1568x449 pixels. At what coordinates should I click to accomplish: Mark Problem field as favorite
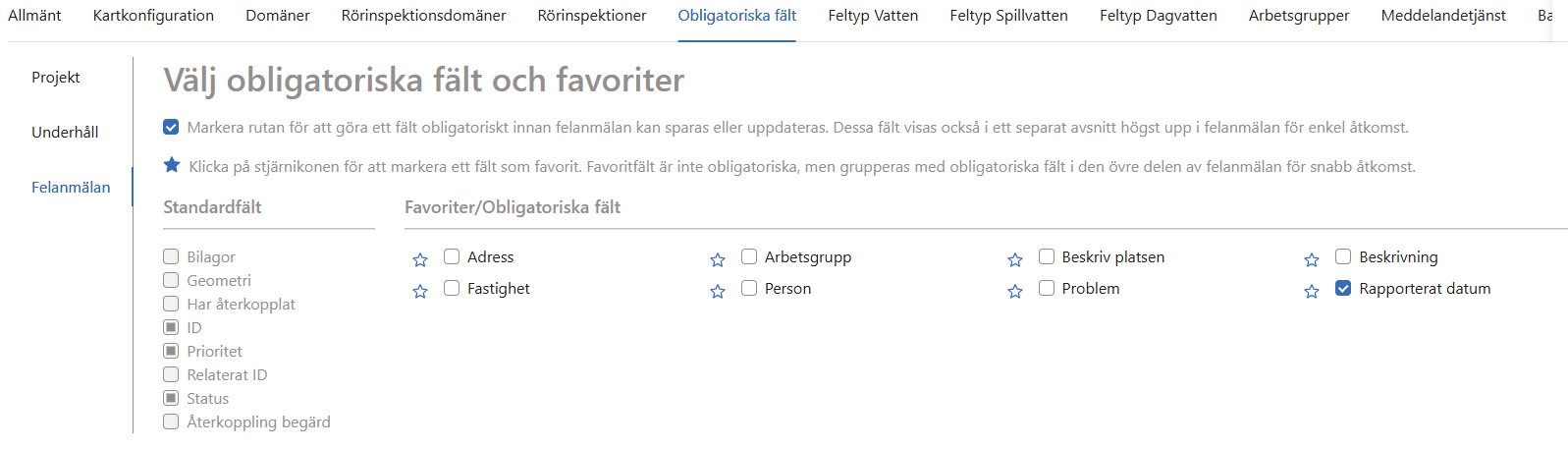(x=1015, y=291)
